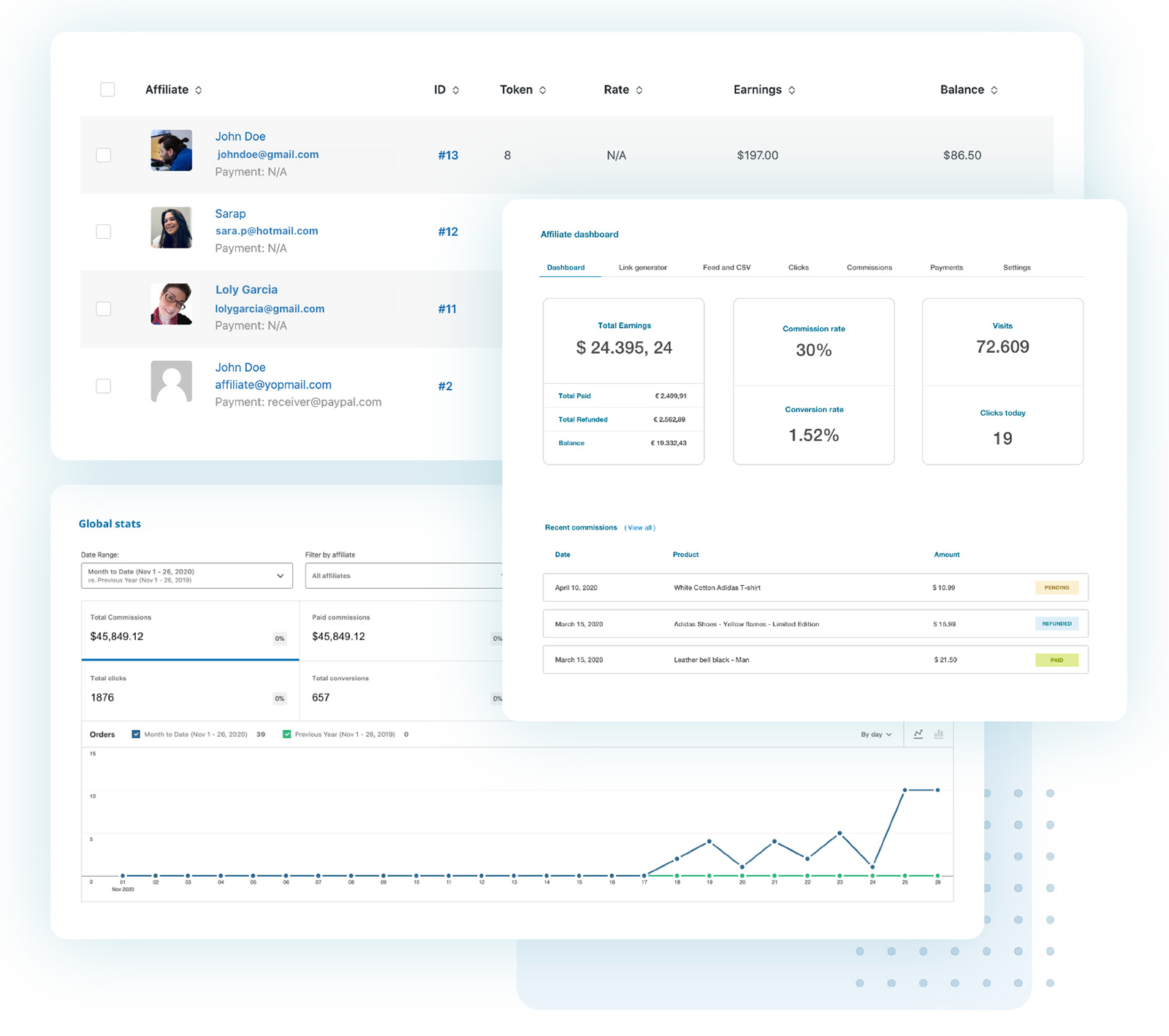Select the line chart view icon

(918, 734)
